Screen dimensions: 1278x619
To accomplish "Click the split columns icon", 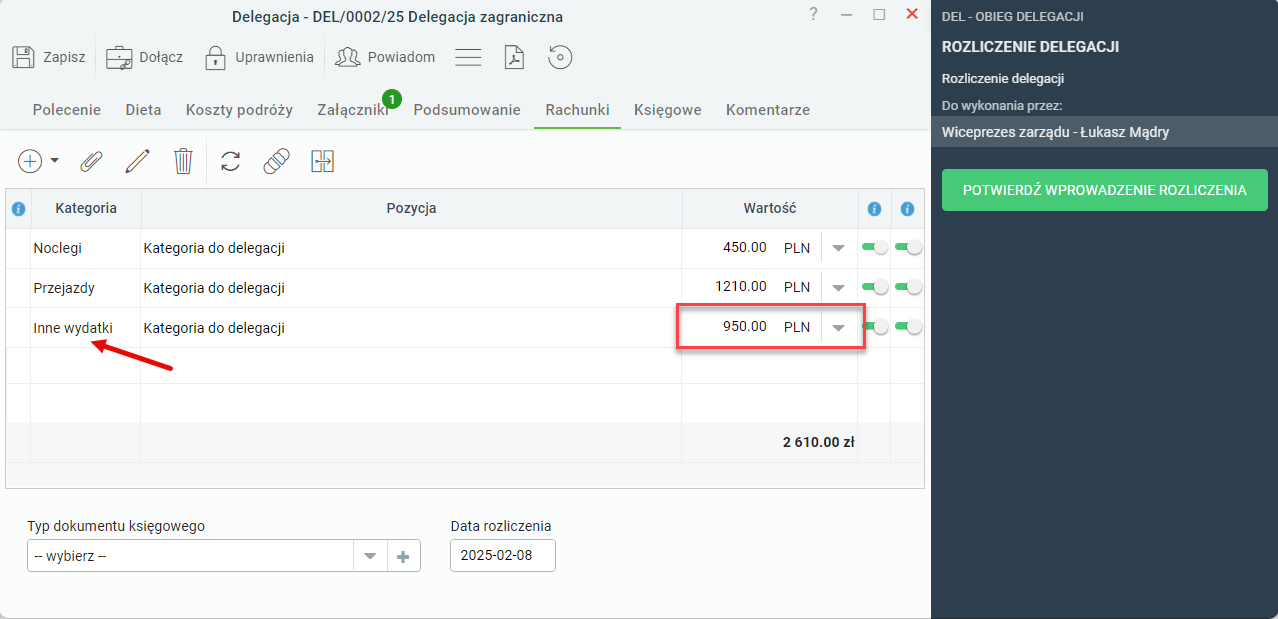I will point(322,161).
